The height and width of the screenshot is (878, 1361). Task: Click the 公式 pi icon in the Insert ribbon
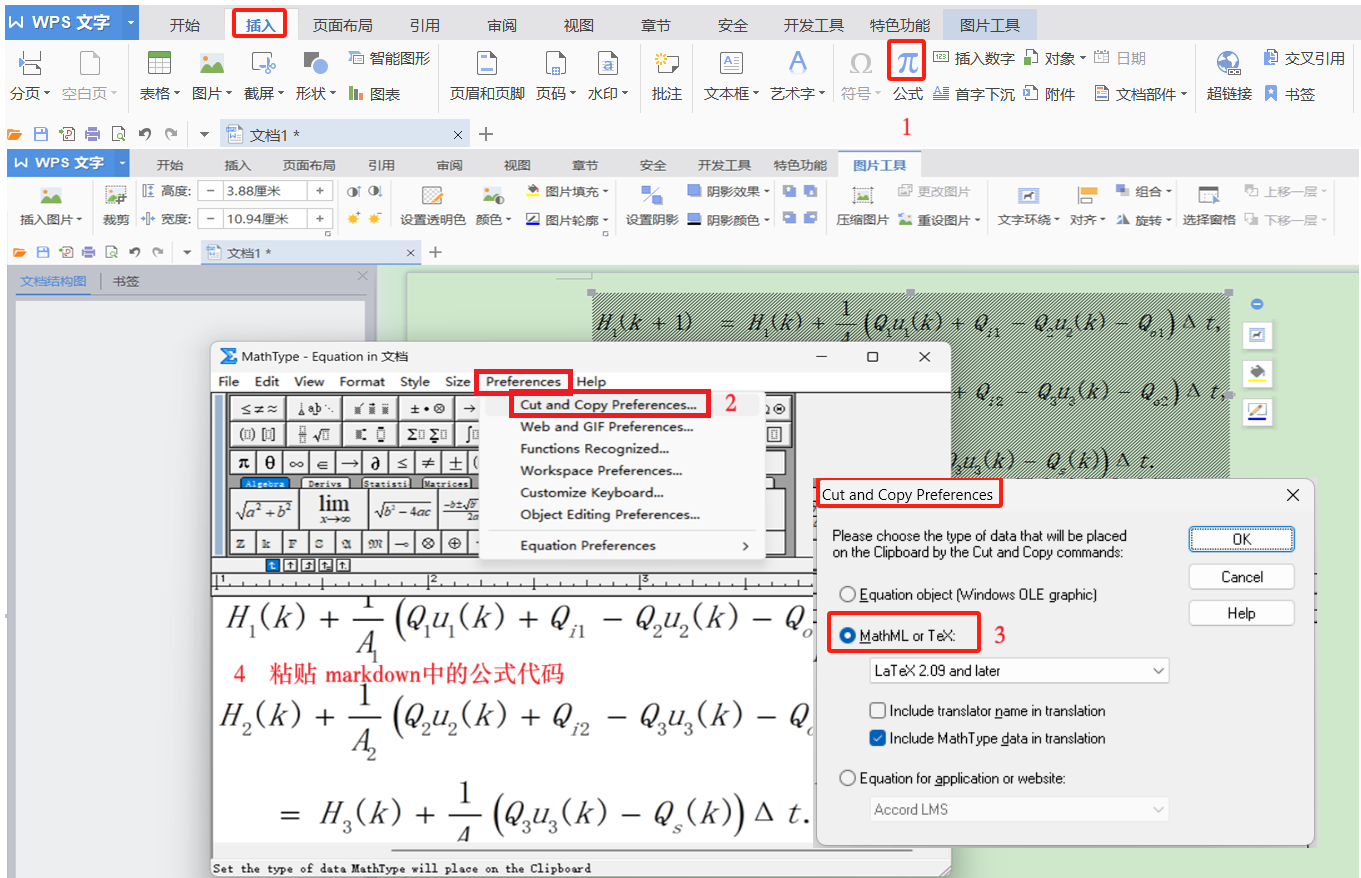907,63
